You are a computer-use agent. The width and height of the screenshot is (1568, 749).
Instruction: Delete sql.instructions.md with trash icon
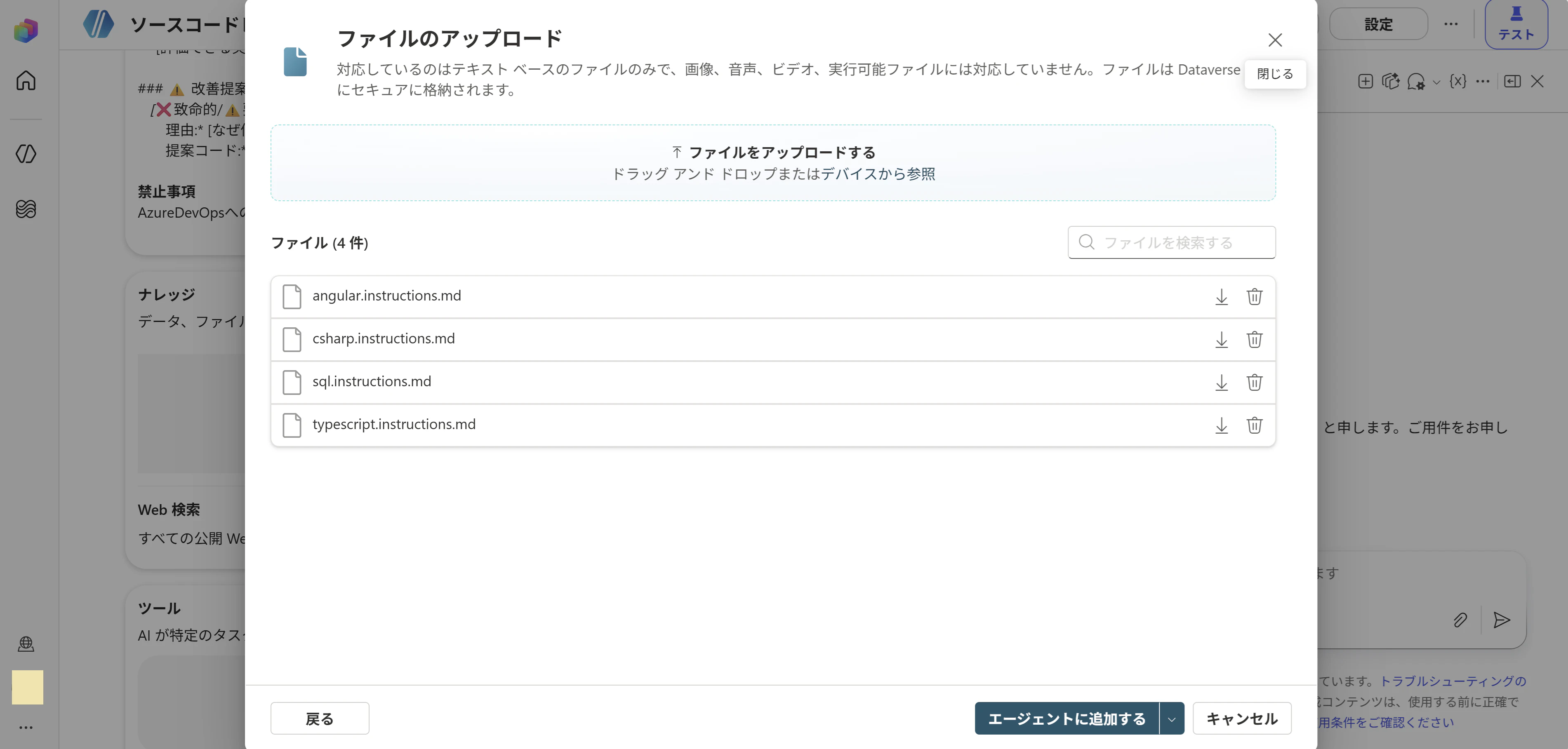pos(1254,383)
